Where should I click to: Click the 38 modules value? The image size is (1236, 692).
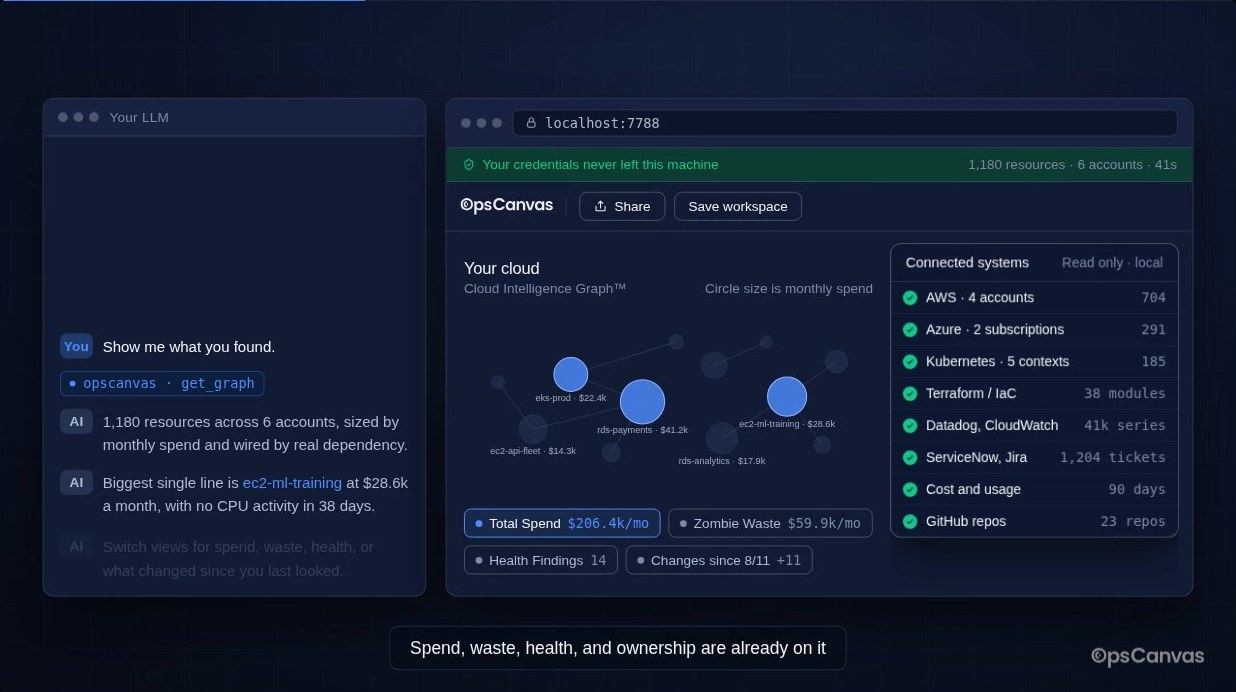(x=1125, y=393)
